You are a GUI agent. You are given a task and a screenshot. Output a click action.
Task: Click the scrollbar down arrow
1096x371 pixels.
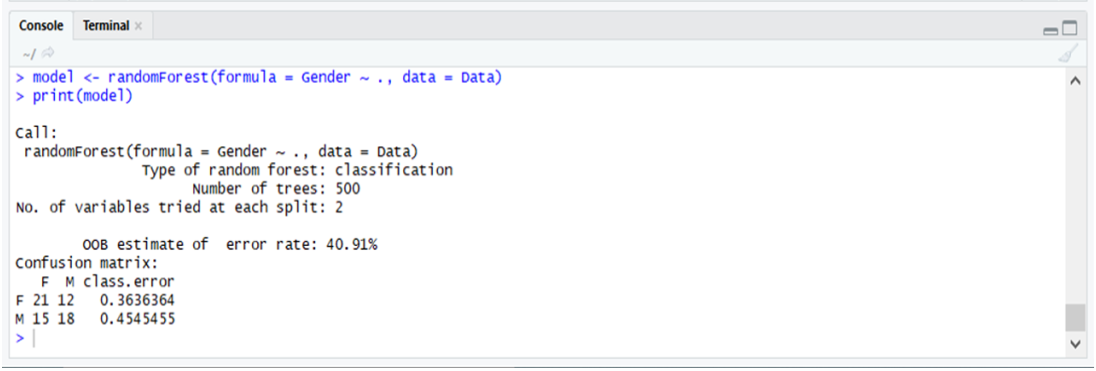tap(1074, 344)
